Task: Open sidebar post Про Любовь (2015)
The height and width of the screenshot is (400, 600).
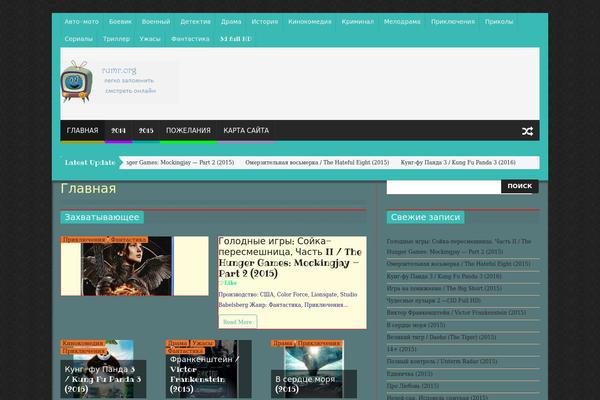Action: point(412,386)
